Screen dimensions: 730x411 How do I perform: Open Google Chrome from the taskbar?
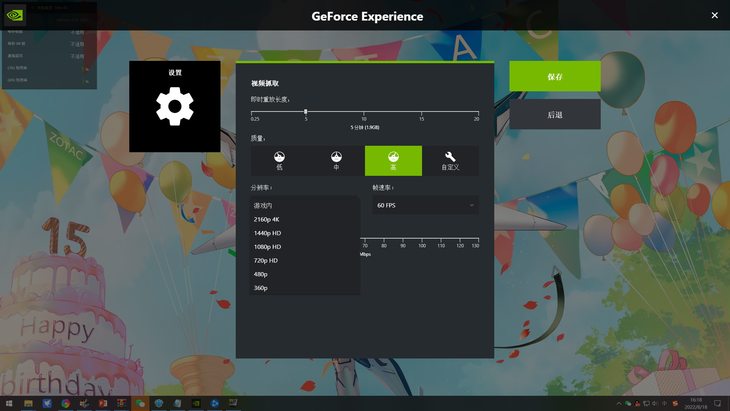pos(66,403)
